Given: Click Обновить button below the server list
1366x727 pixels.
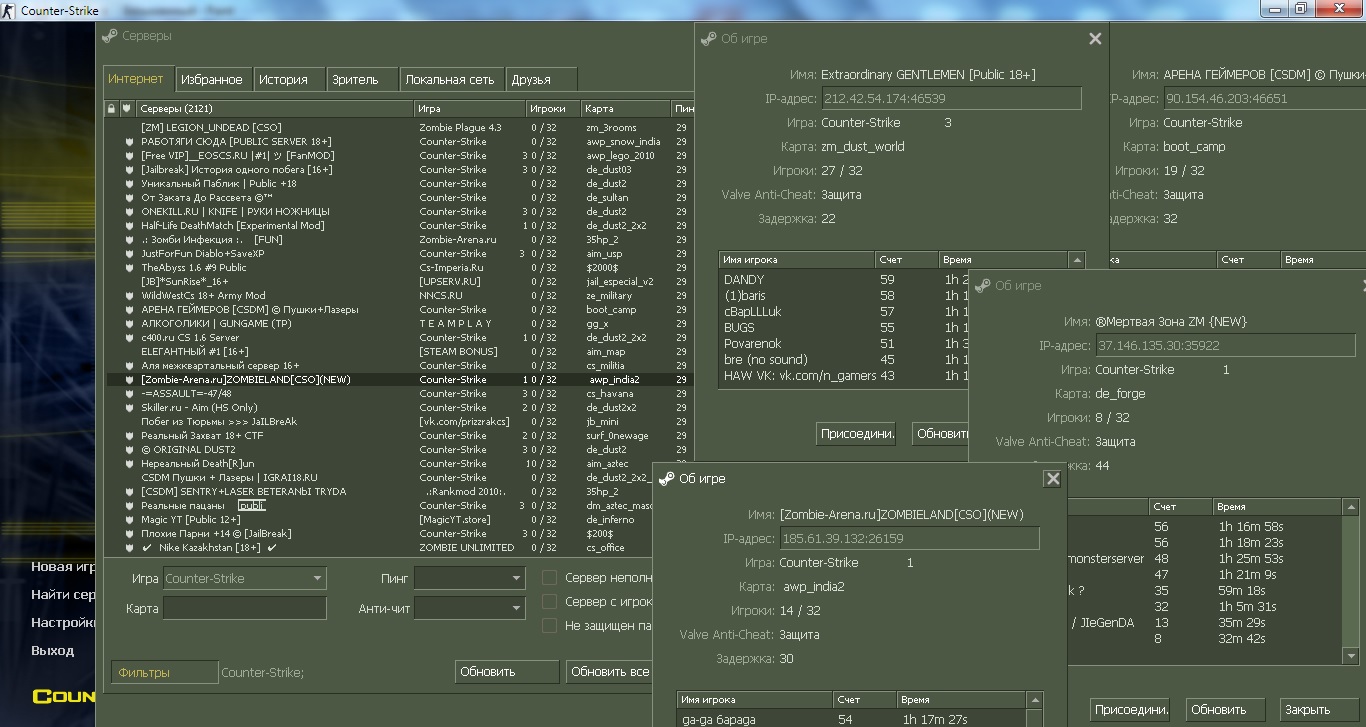Looking at the screenshot, I should 507,672.
